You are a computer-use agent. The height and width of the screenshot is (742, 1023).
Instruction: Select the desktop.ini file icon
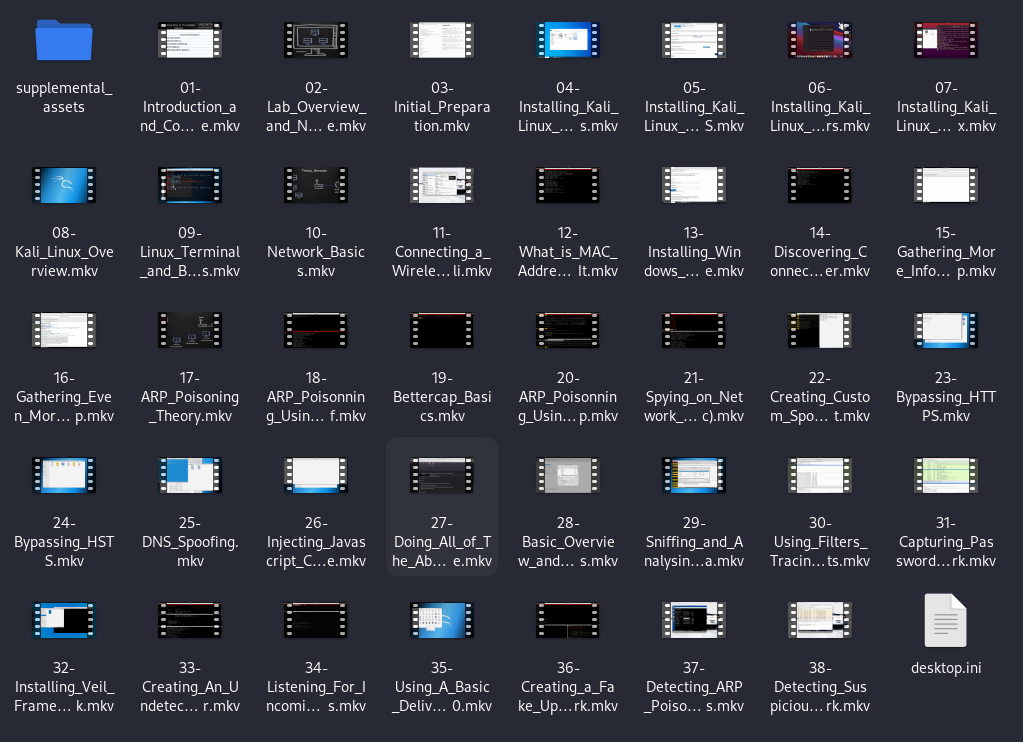pyautogui.click(x=945, y=621)
